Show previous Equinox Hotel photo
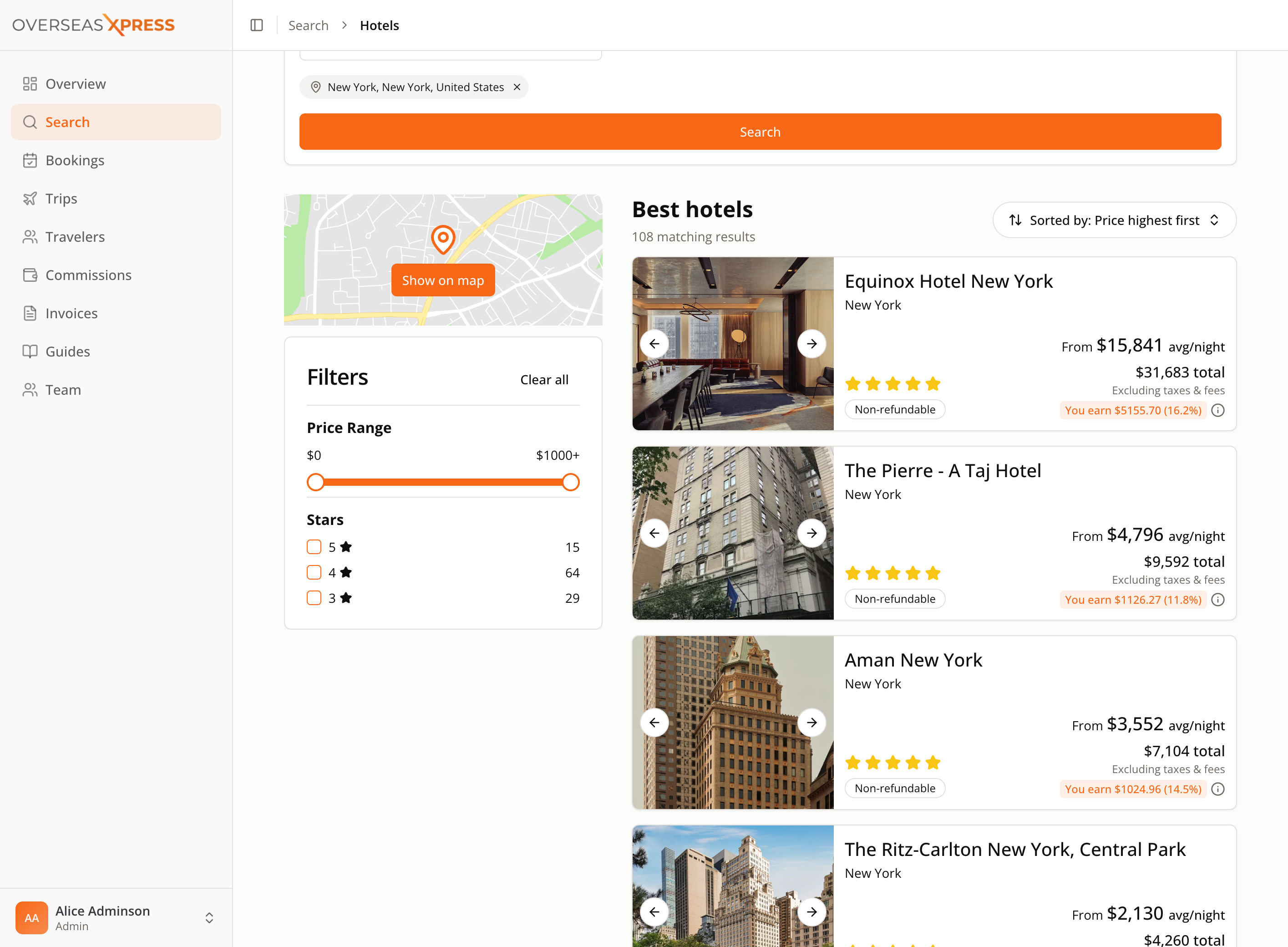This screenshot has height=947, width=1288. 654,344
